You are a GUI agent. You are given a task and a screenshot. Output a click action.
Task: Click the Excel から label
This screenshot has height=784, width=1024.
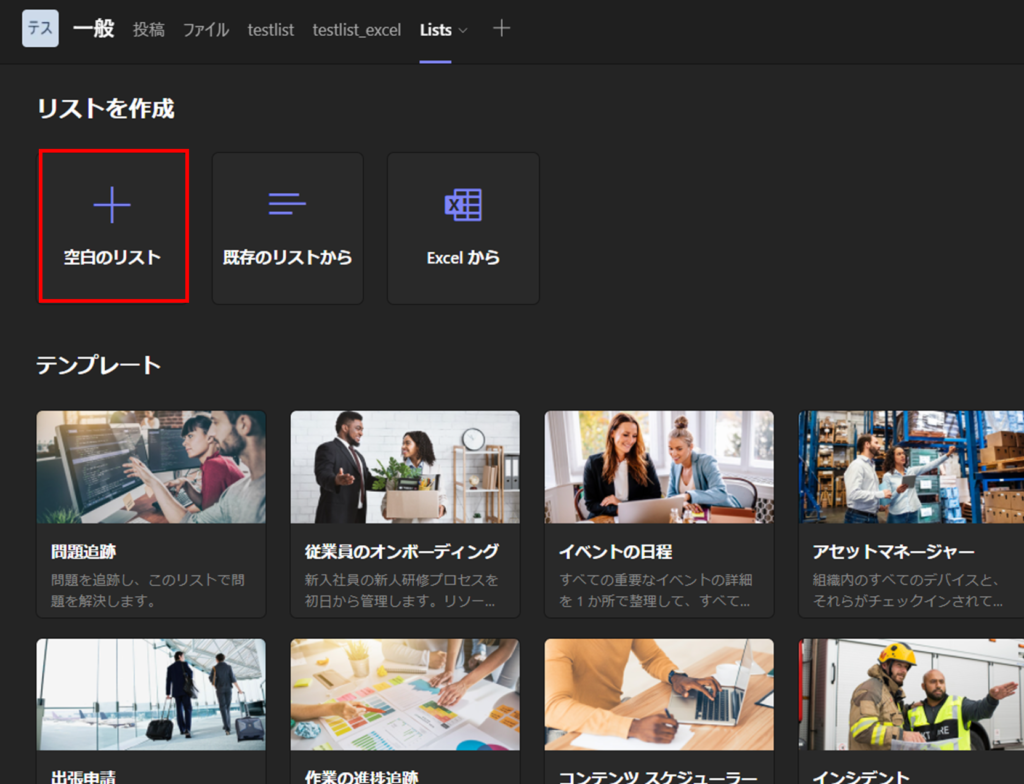point(463,257)
